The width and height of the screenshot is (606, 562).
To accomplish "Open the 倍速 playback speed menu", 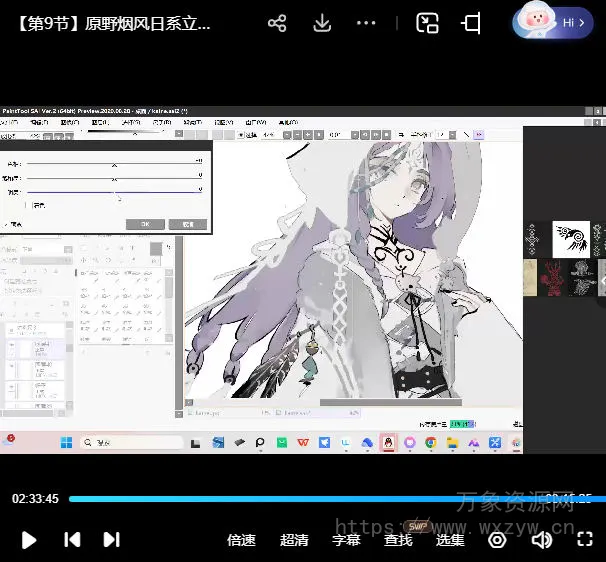I will tap(241, 540).
